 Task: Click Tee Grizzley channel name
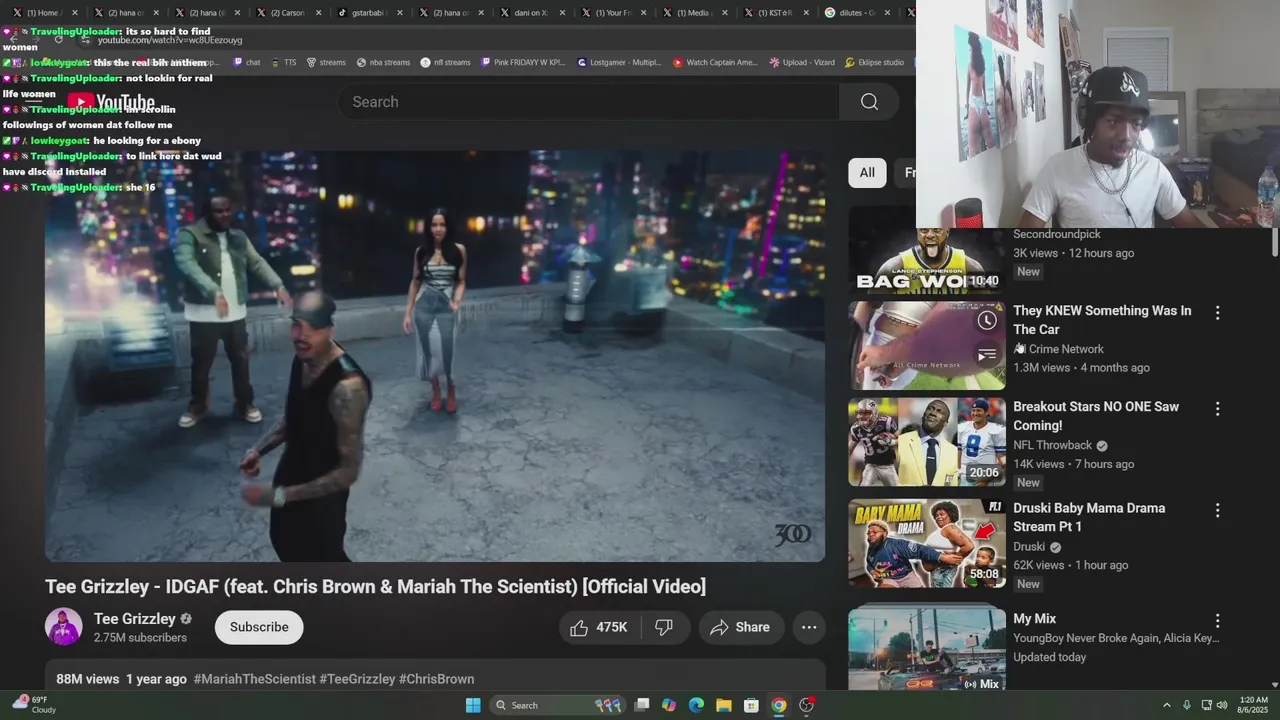(x=134, y=619)
